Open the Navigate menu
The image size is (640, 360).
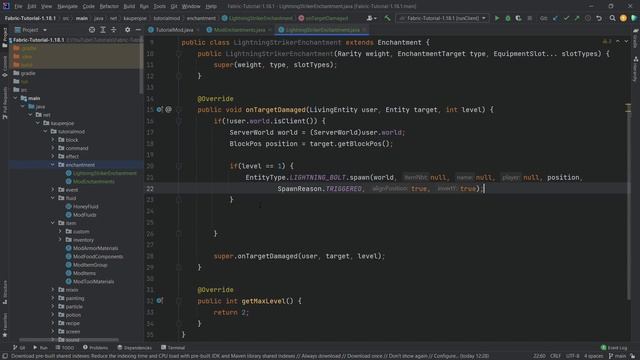[x=67, y=6]
